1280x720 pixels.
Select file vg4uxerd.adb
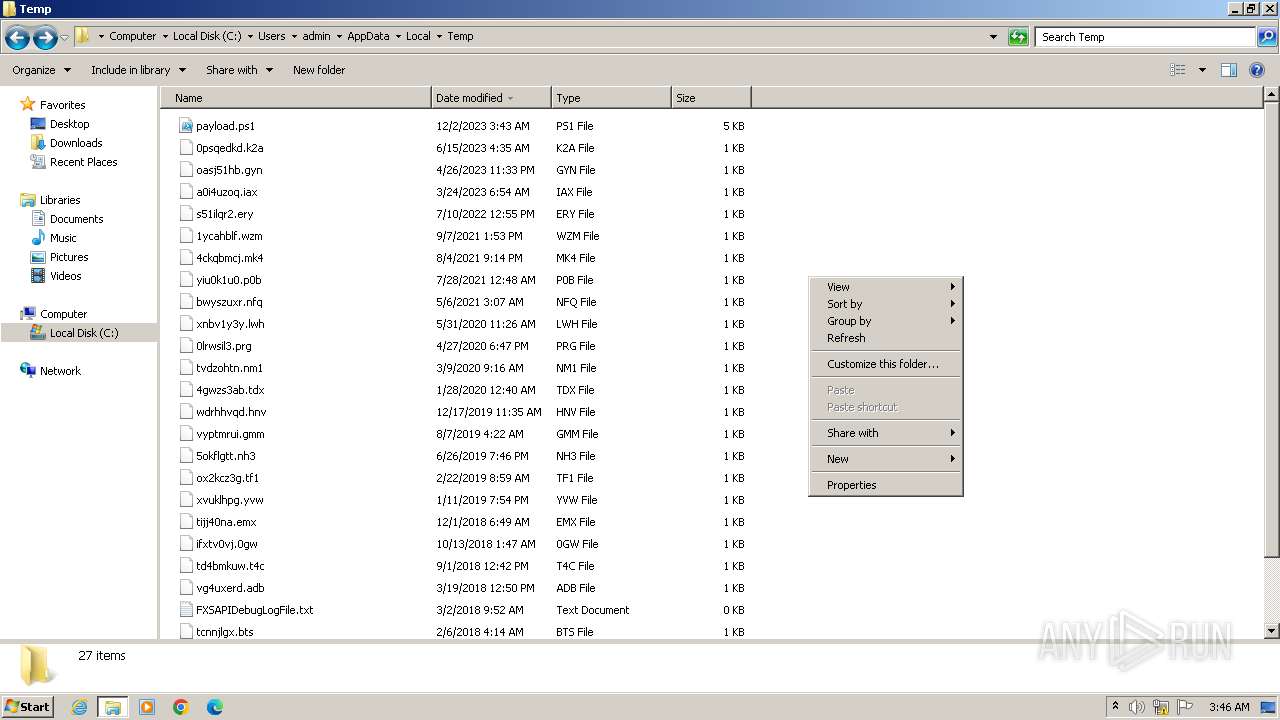tap(230, 588)
